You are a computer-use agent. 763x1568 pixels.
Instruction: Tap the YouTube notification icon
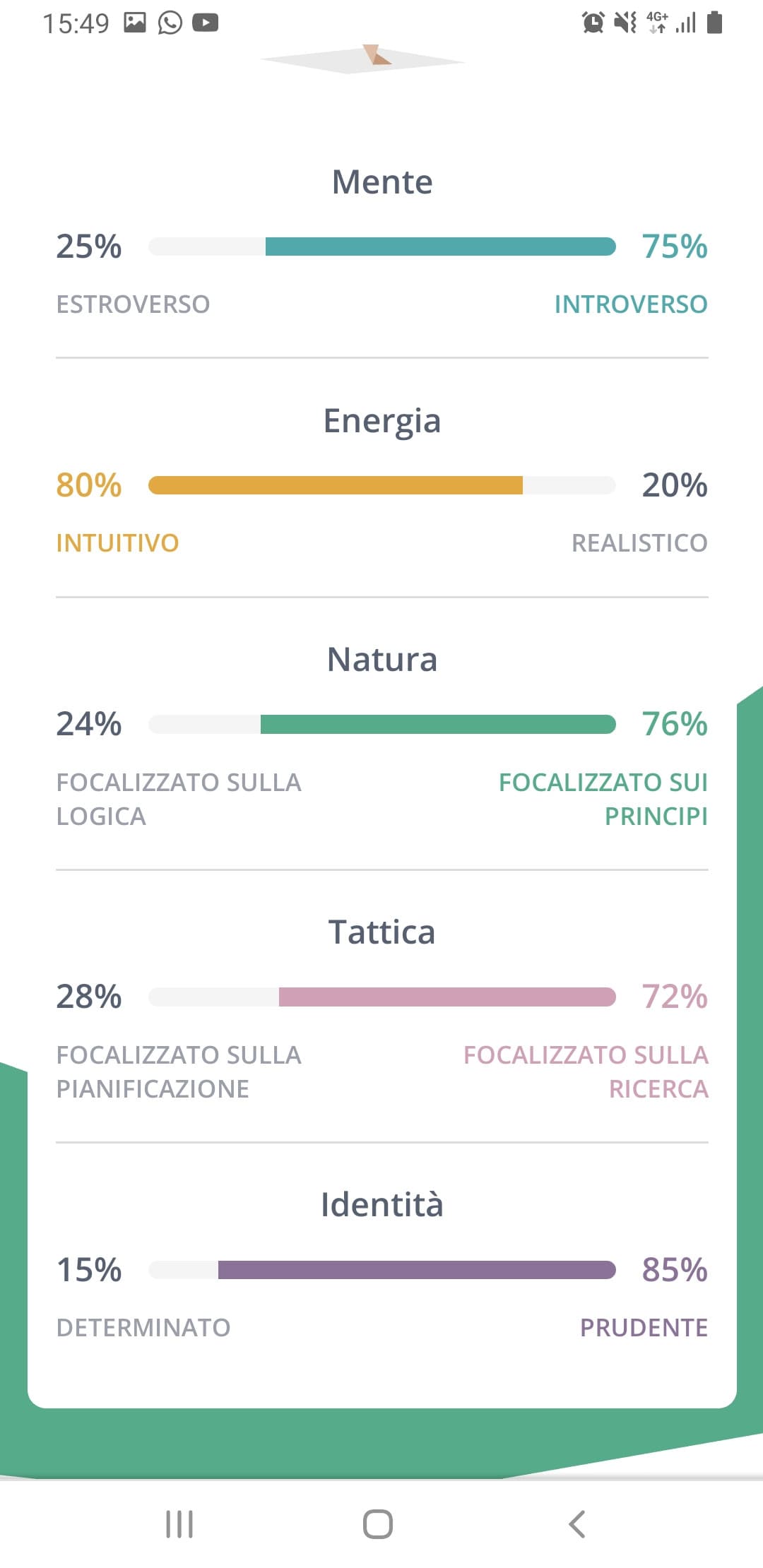point(206,23)
